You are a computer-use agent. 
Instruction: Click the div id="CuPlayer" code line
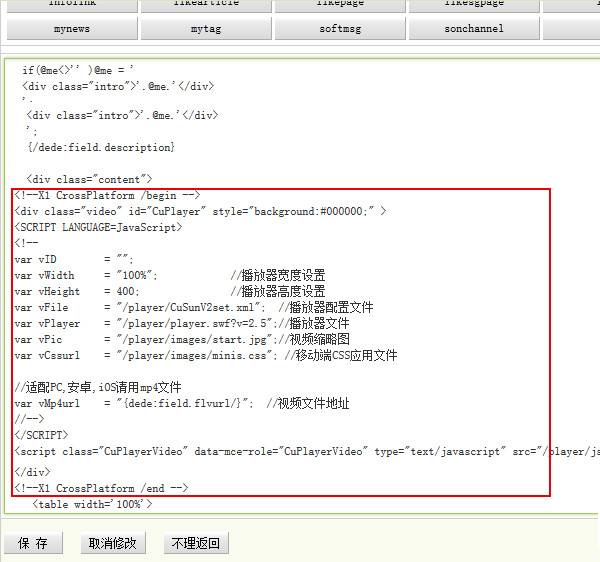point(200,211)
